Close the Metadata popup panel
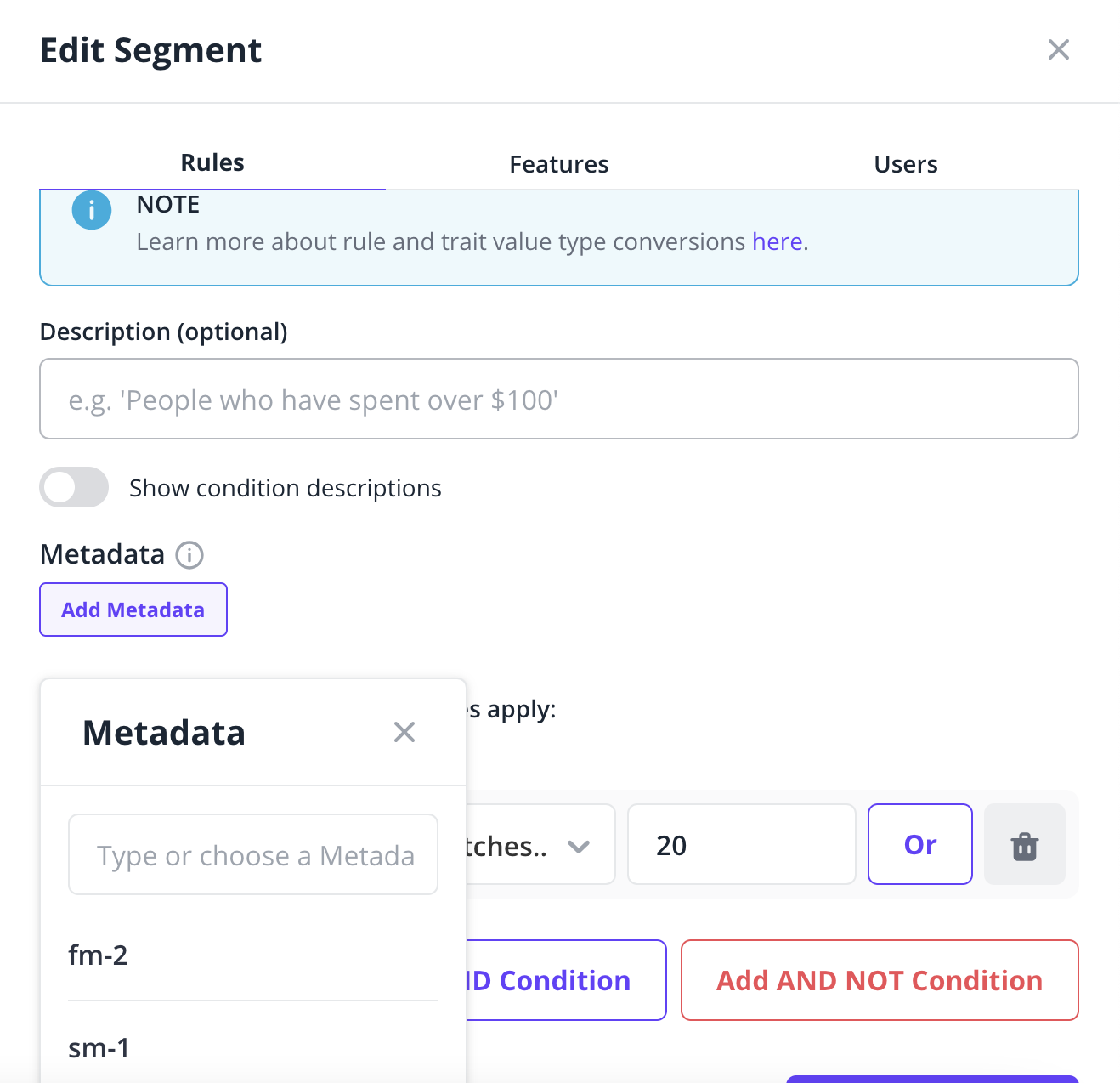This screenshot has width=1120, height=1083. tap(404, 732)
